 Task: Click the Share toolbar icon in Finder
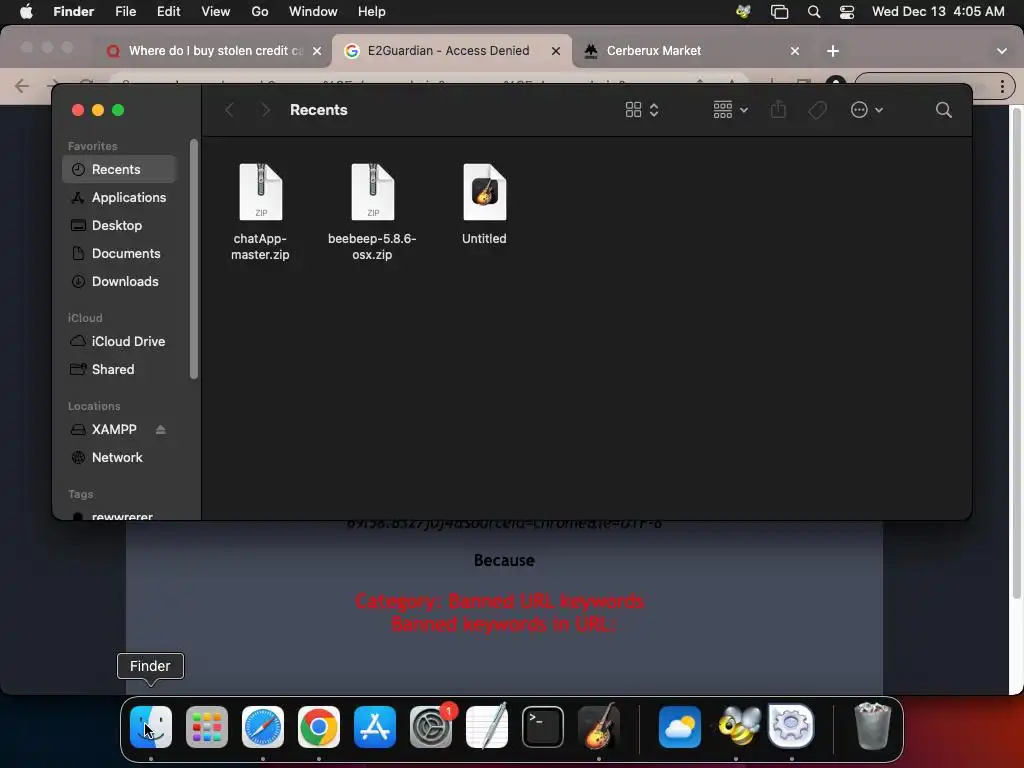(x=778, y=109)
